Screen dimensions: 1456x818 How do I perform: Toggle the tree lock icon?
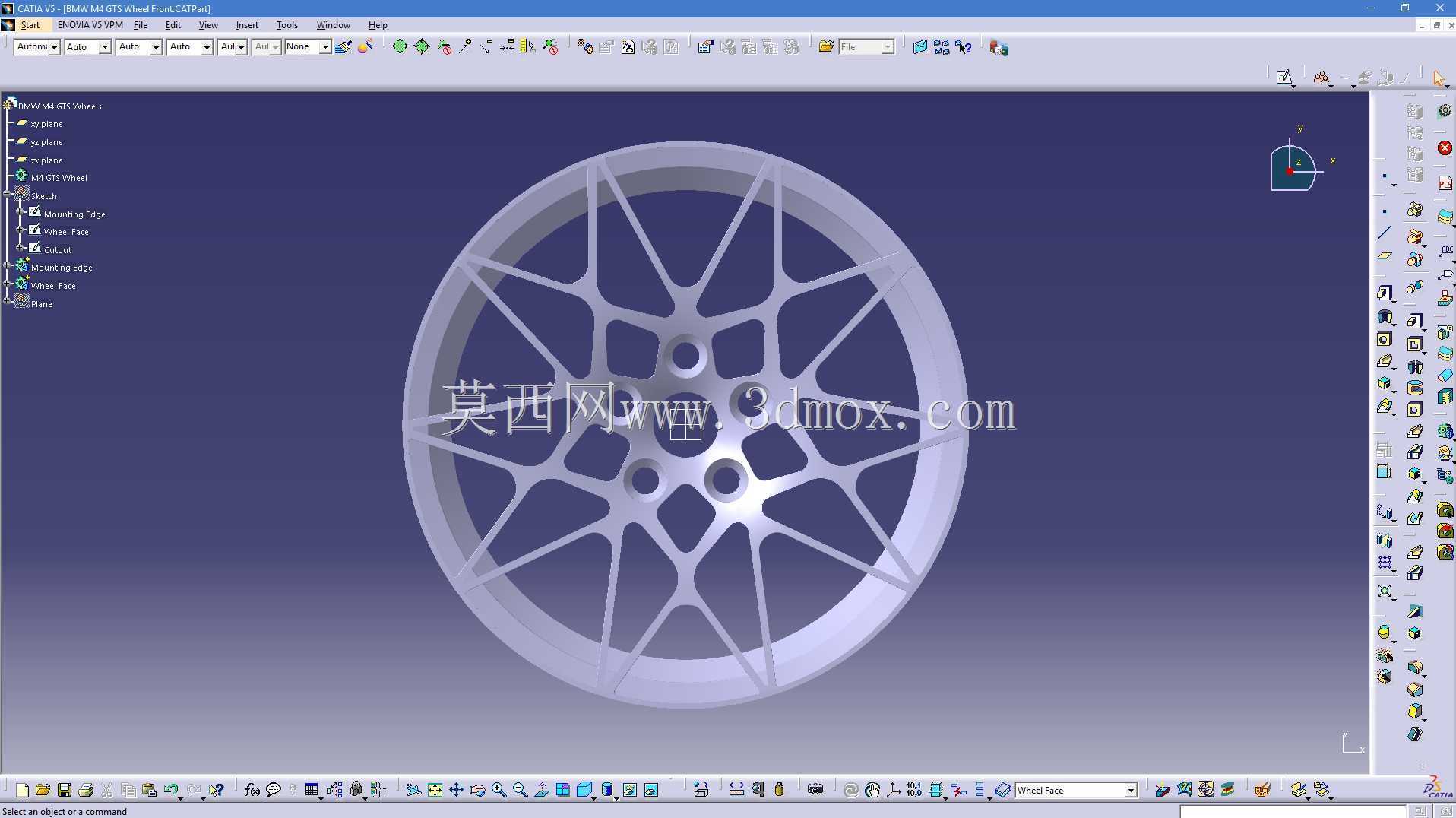[x=356, y=790]
